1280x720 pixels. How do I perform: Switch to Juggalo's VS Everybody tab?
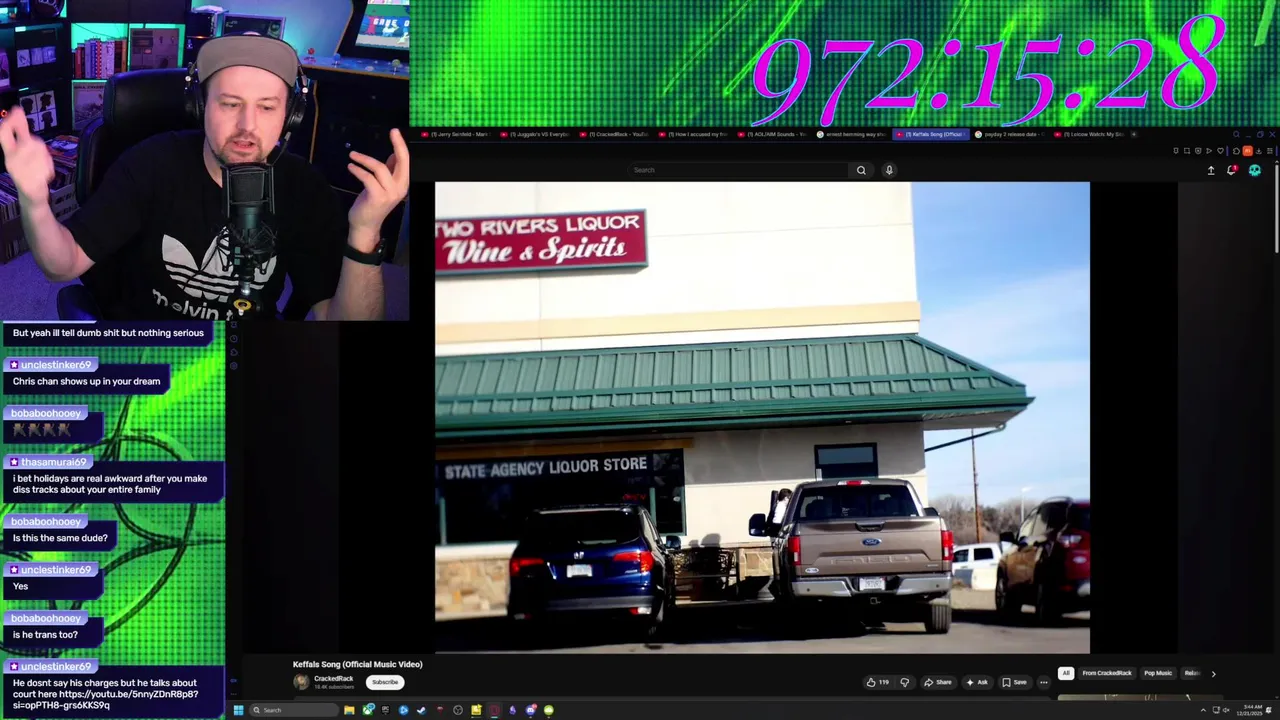pyautogui.click(x=534, y=134)
